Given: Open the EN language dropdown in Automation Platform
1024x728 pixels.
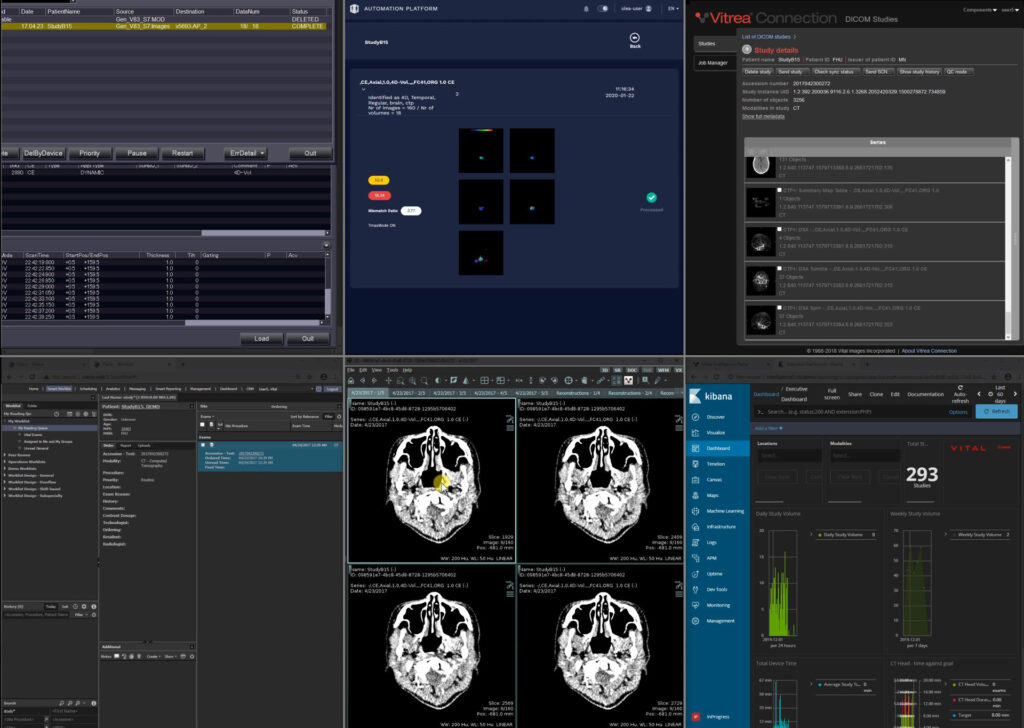Looking at the screenshot, I should [x=670, y=8].
